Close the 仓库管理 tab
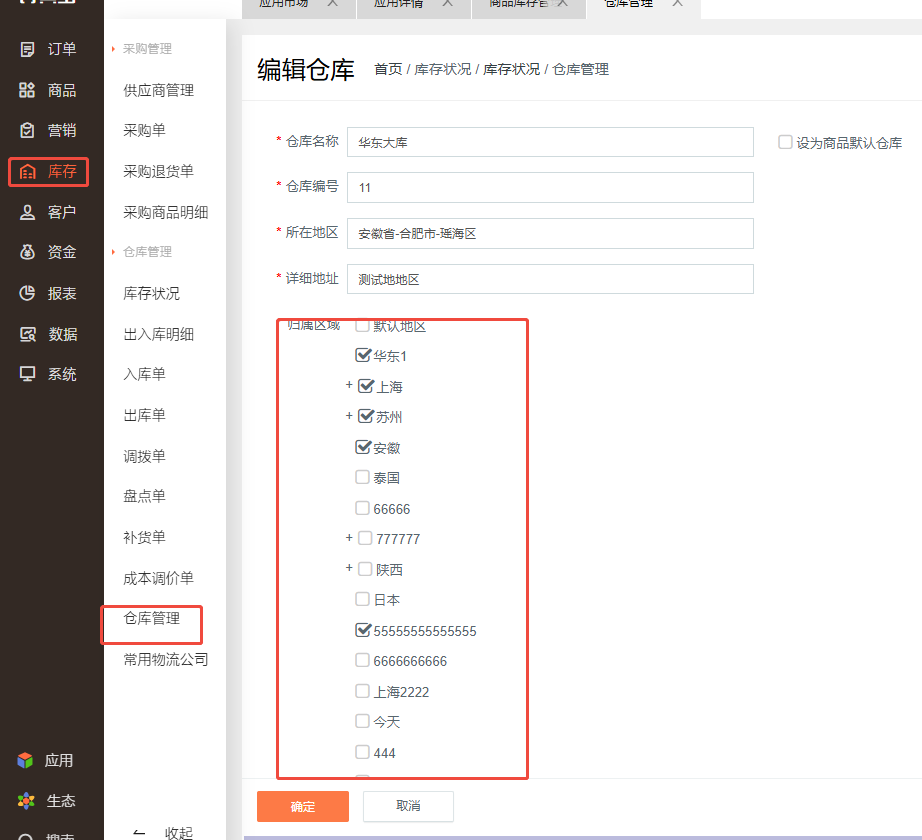This screenshot has width=922, height=840. tap(678, 4)
